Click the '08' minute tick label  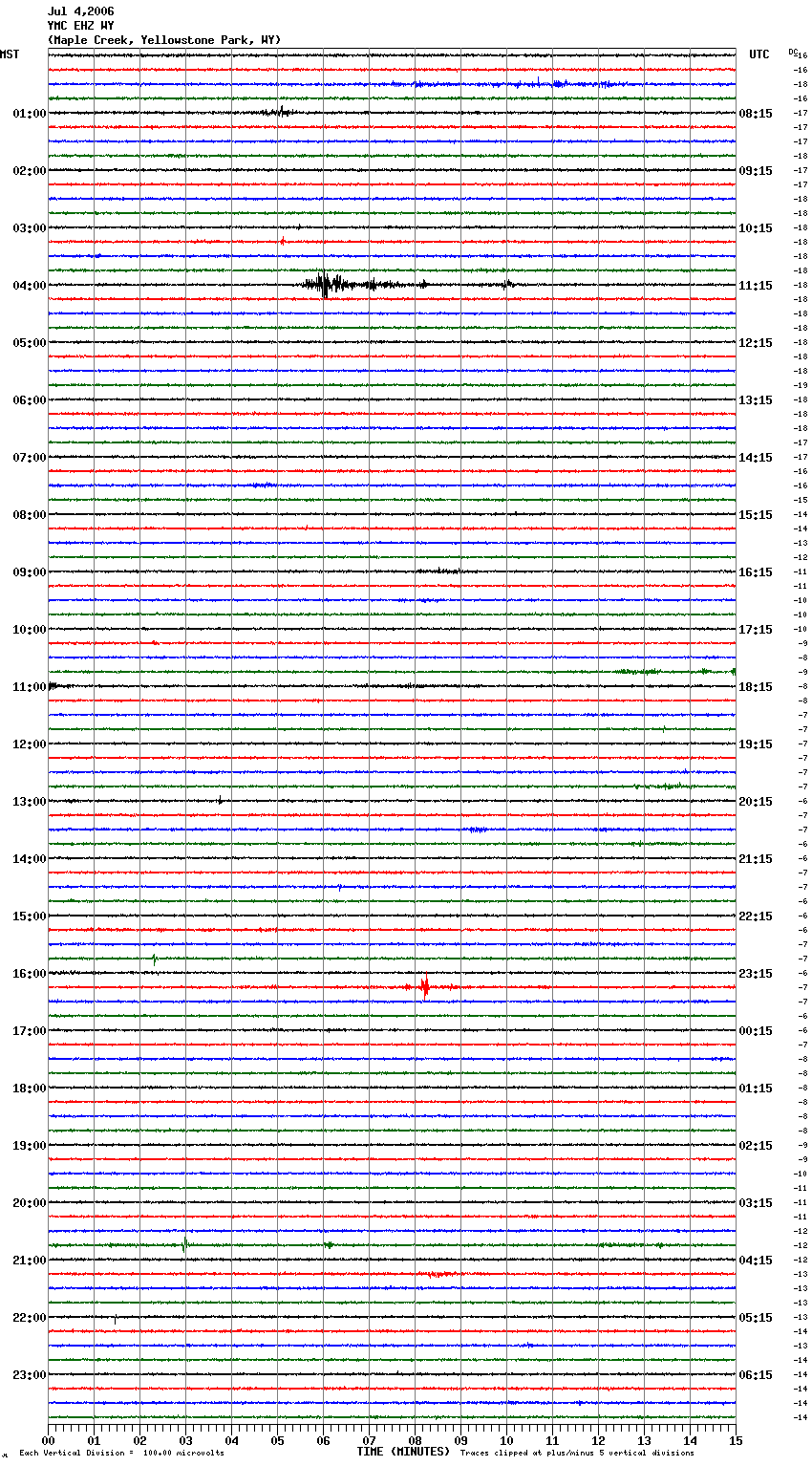pos(415,1440)
